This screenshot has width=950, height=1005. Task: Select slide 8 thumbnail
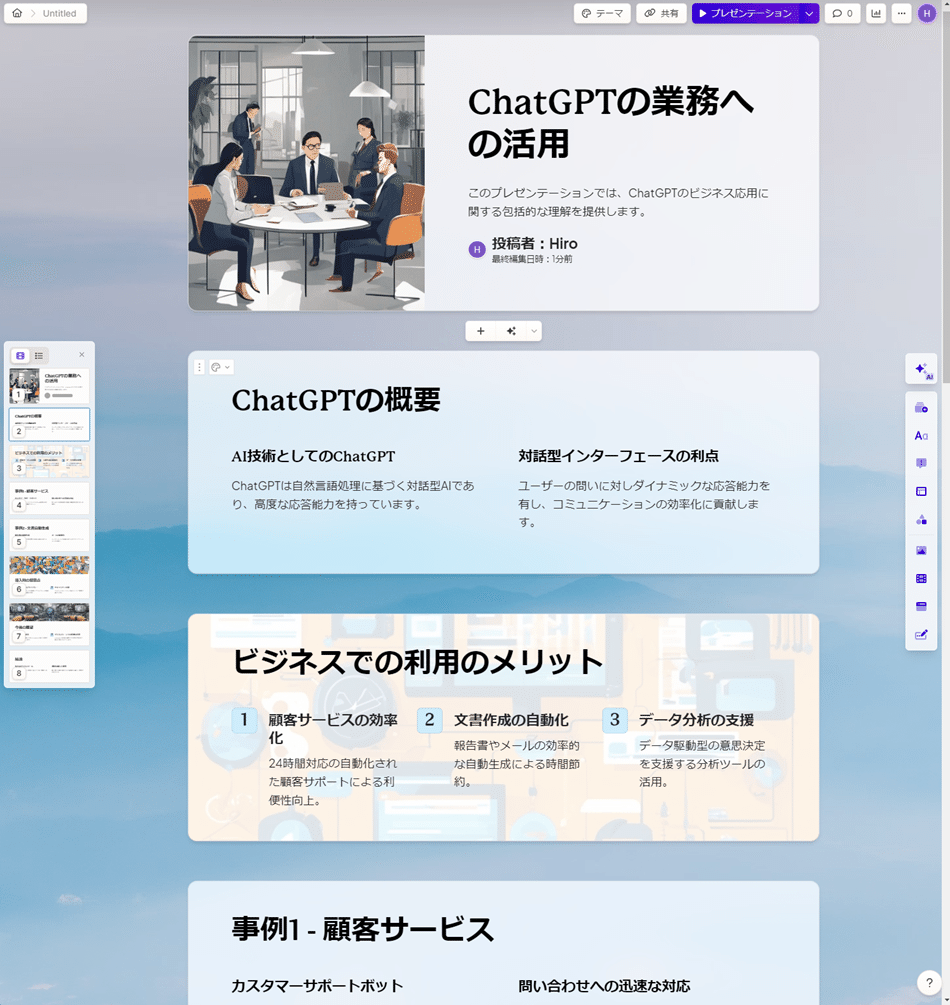(49, 667)
